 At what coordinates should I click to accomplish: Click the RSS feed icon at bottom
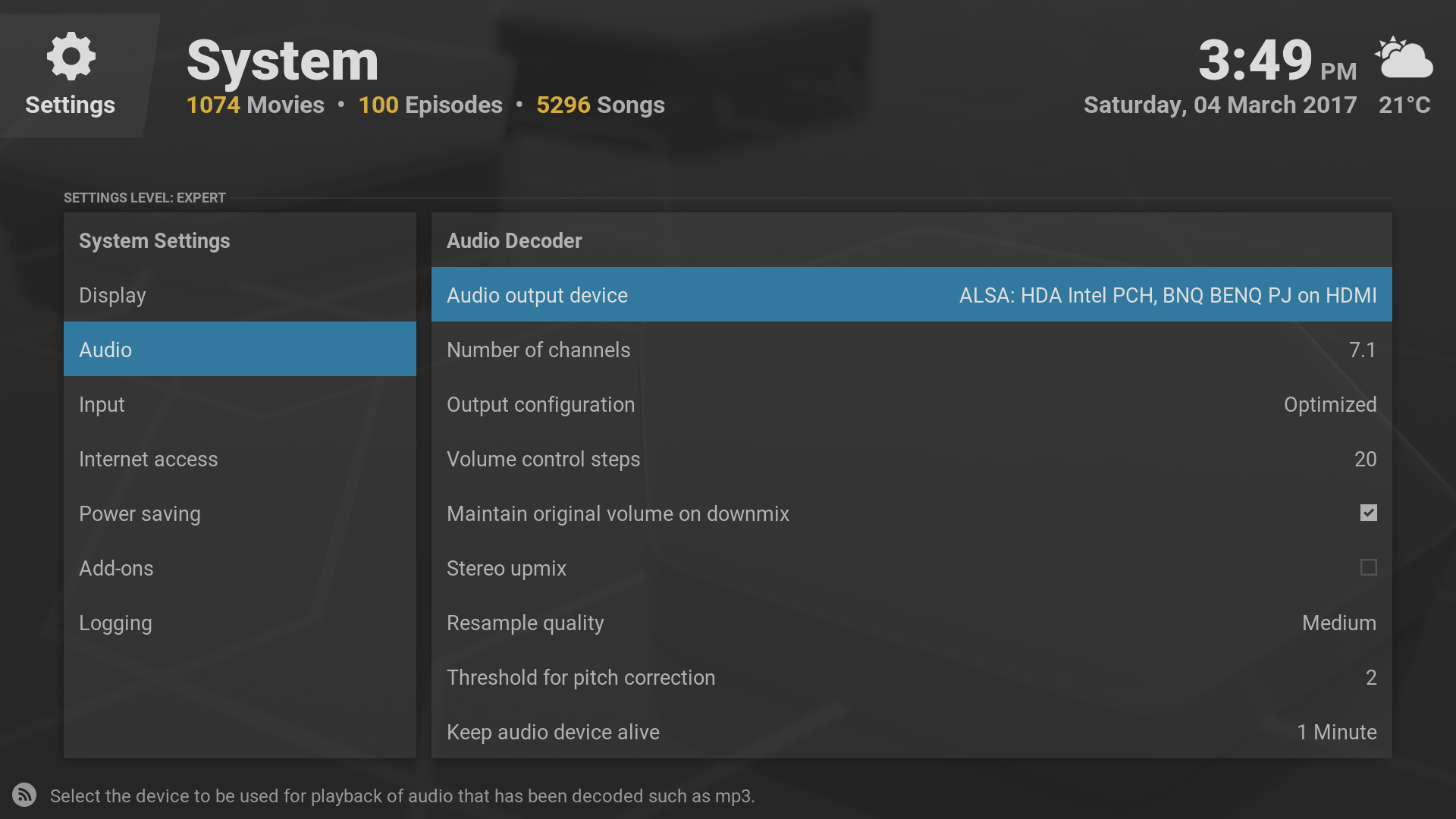[x=24, y=795]
